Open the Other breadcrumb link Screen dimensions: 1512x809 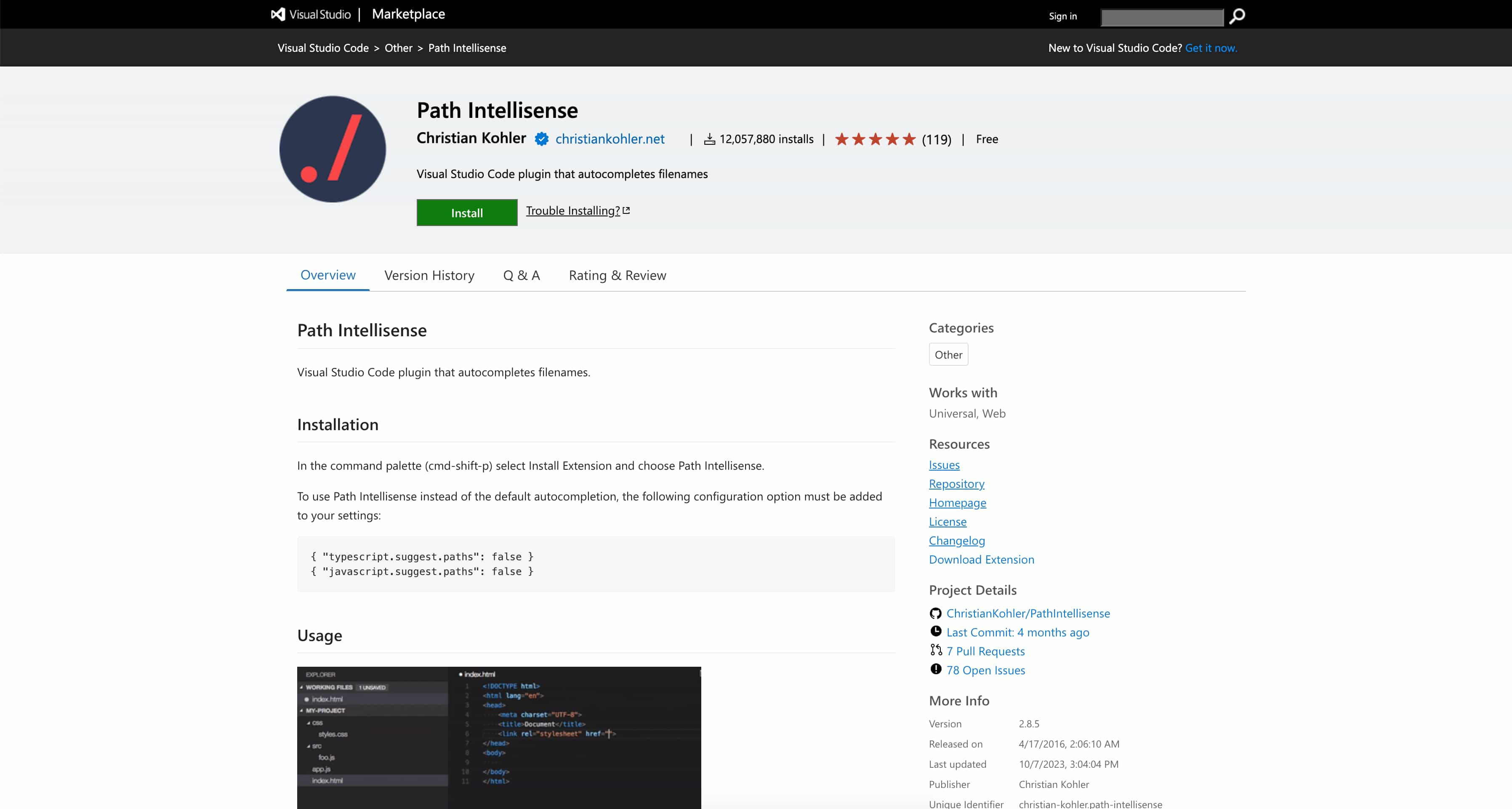pos(399,48)
